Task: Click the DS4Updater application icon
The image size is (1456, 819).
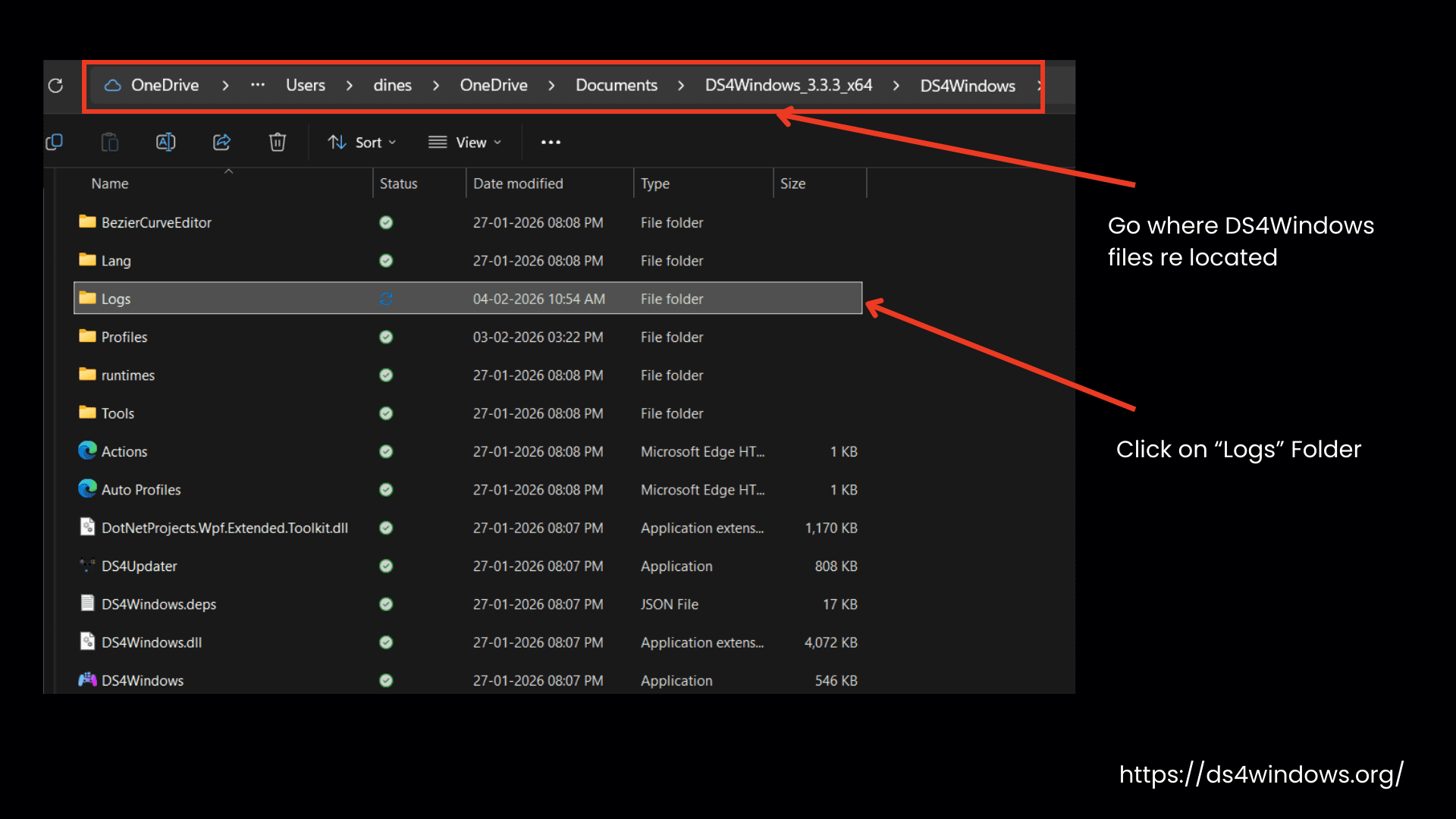Action: coord(87,565)
